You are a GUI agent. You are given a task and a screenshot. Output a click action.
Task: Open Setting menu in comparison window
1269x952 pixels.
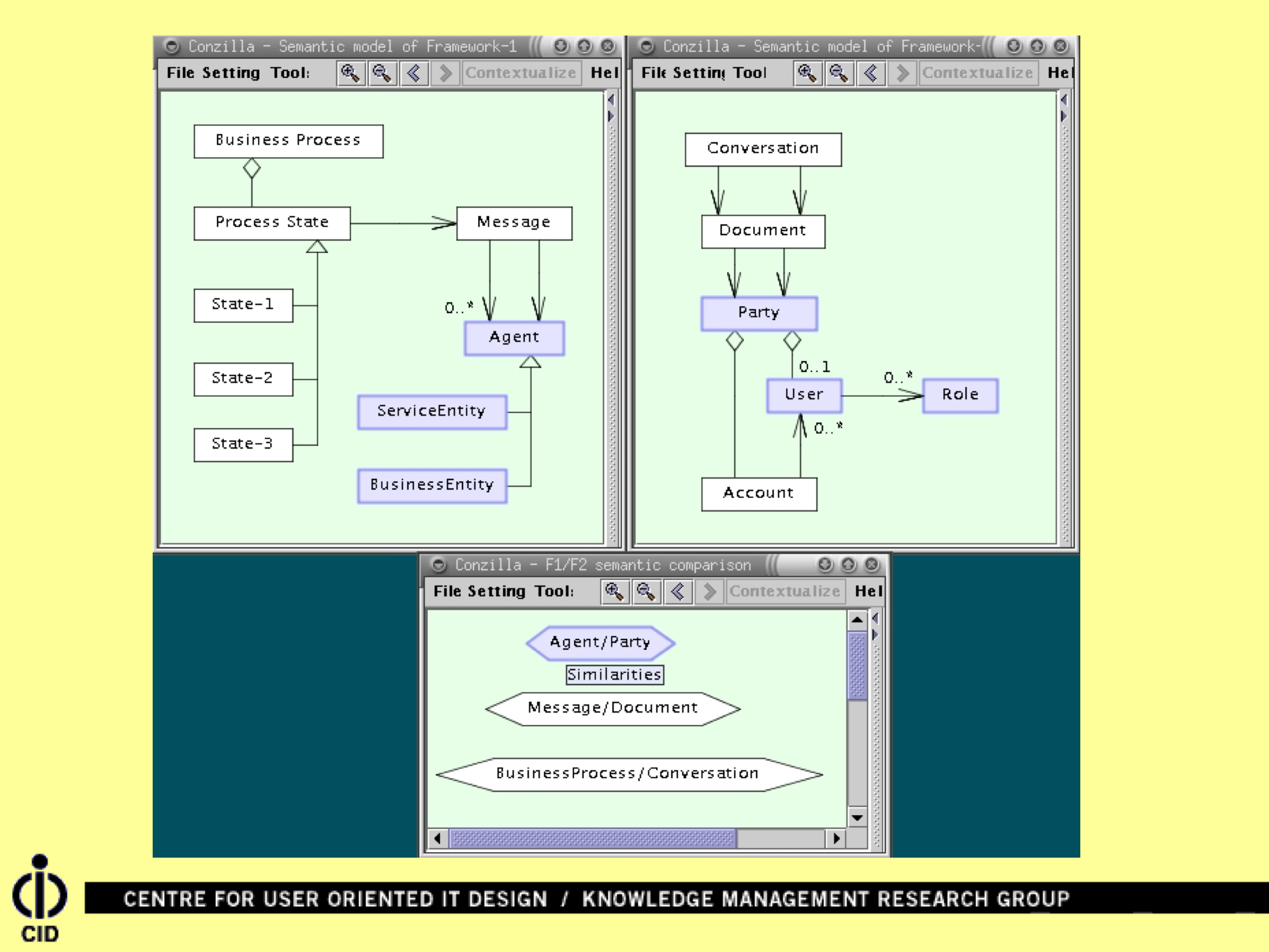click(496, 592)
